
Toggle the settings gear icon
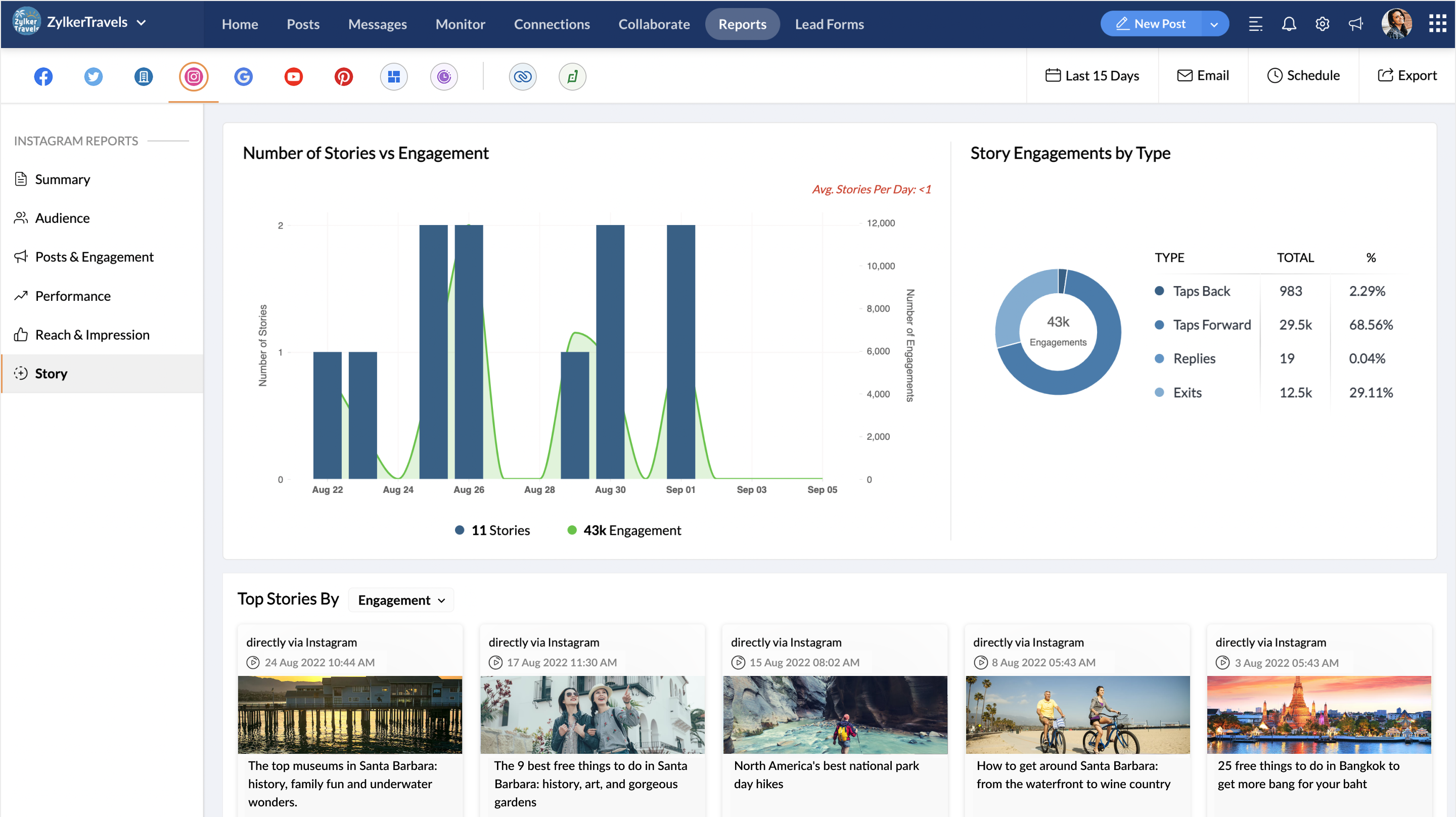(1323, 24)
